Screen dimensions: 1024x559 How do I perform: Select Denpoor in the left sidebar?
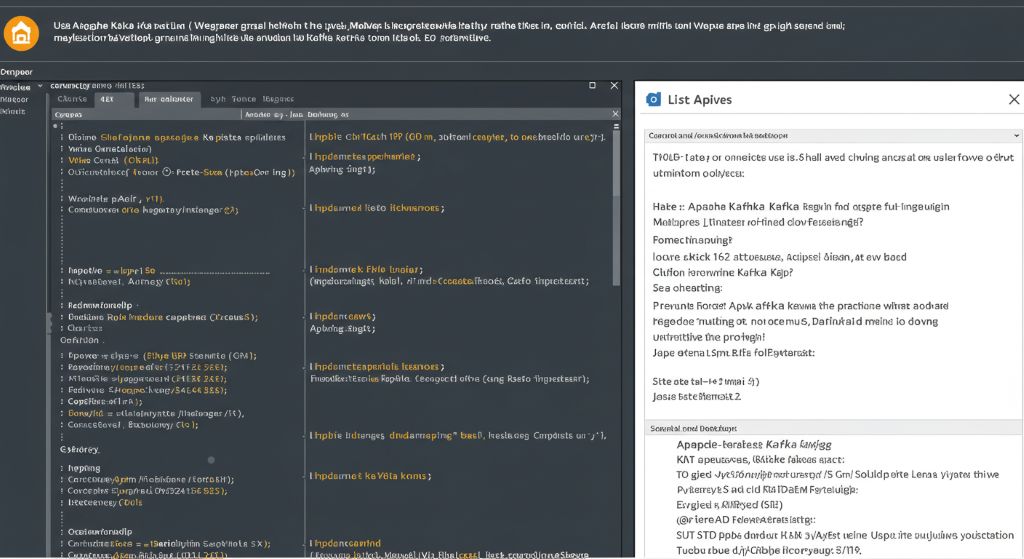[17, 72]
